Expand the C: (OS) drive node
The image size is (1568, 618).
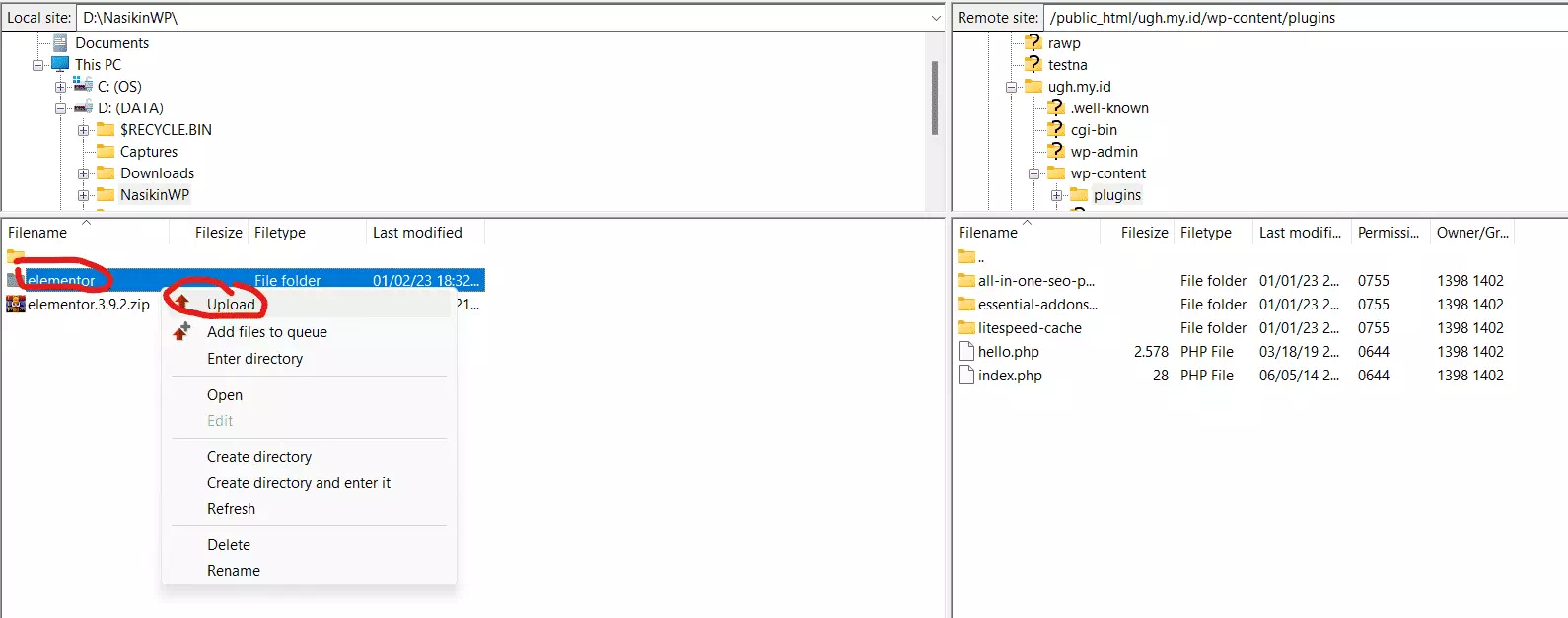61,87
